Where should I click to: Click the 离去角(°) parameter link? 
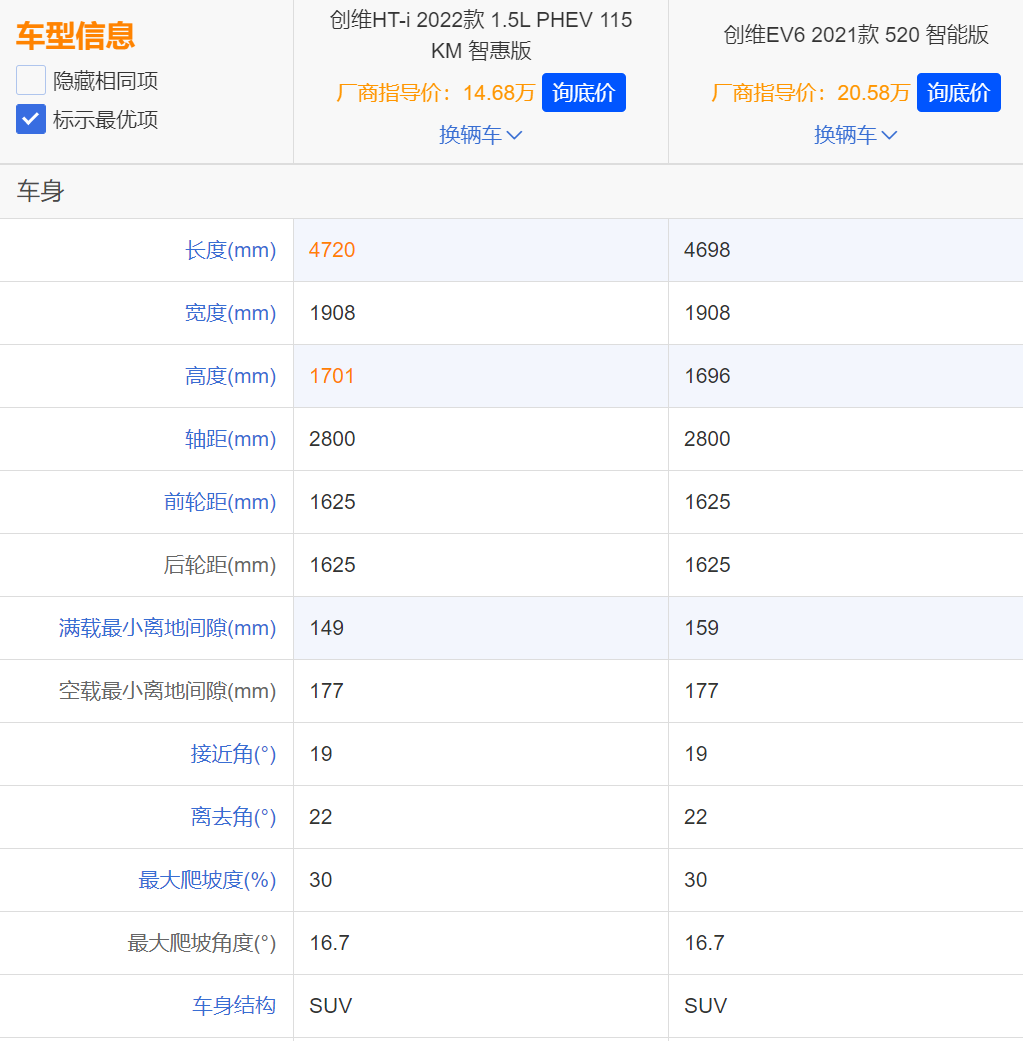pos(233,817)
